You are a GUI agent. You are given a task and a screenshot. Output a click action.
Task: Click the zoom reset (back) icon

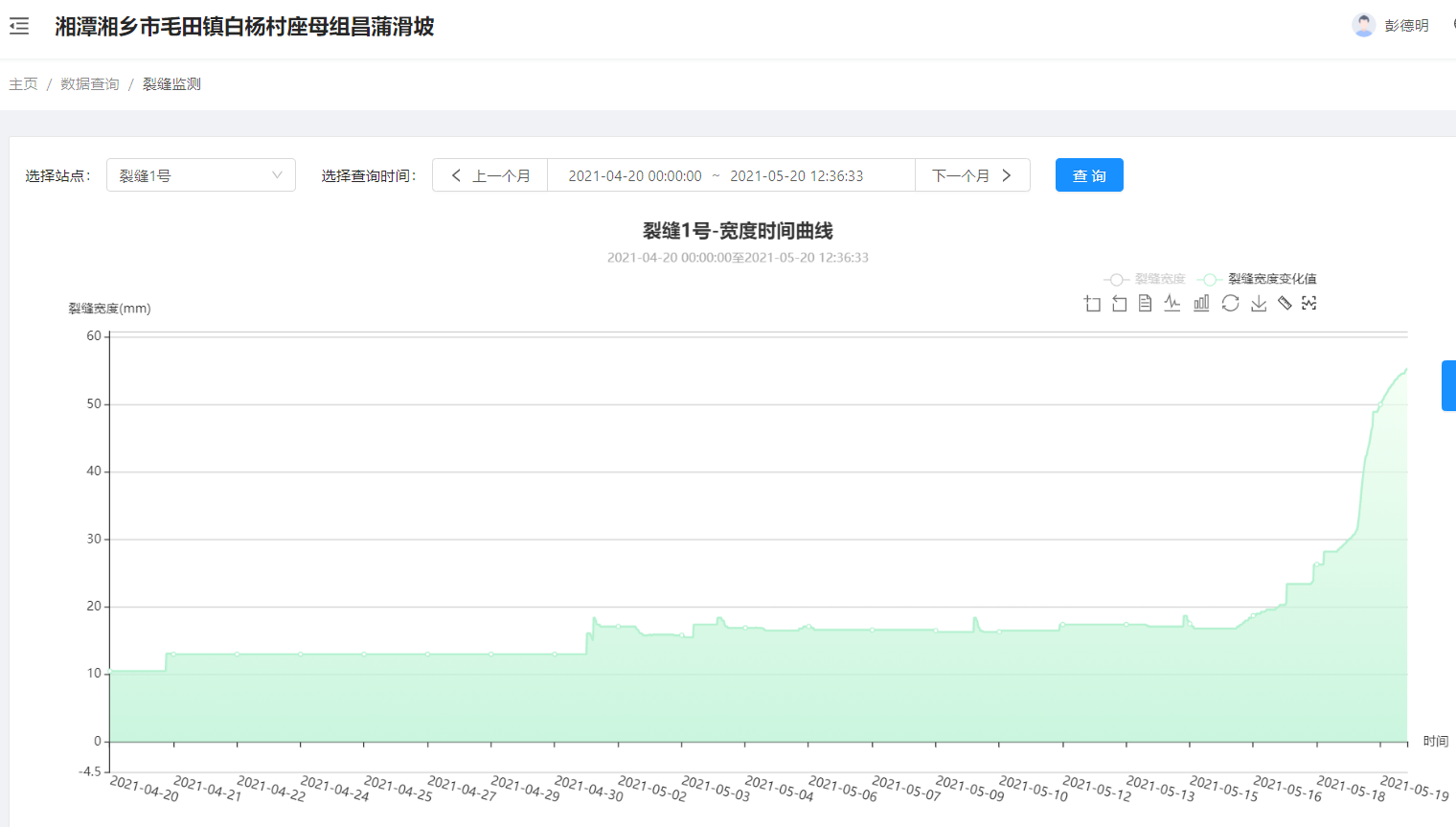click(x=1119, y=304)
